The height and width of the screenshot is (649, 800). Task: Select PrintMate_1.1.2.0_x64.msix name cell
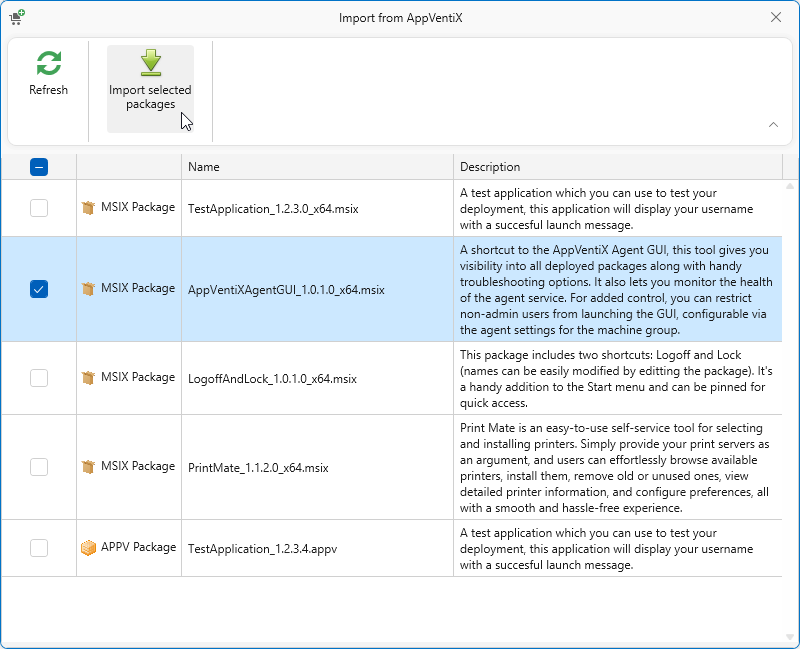point(317,467)
